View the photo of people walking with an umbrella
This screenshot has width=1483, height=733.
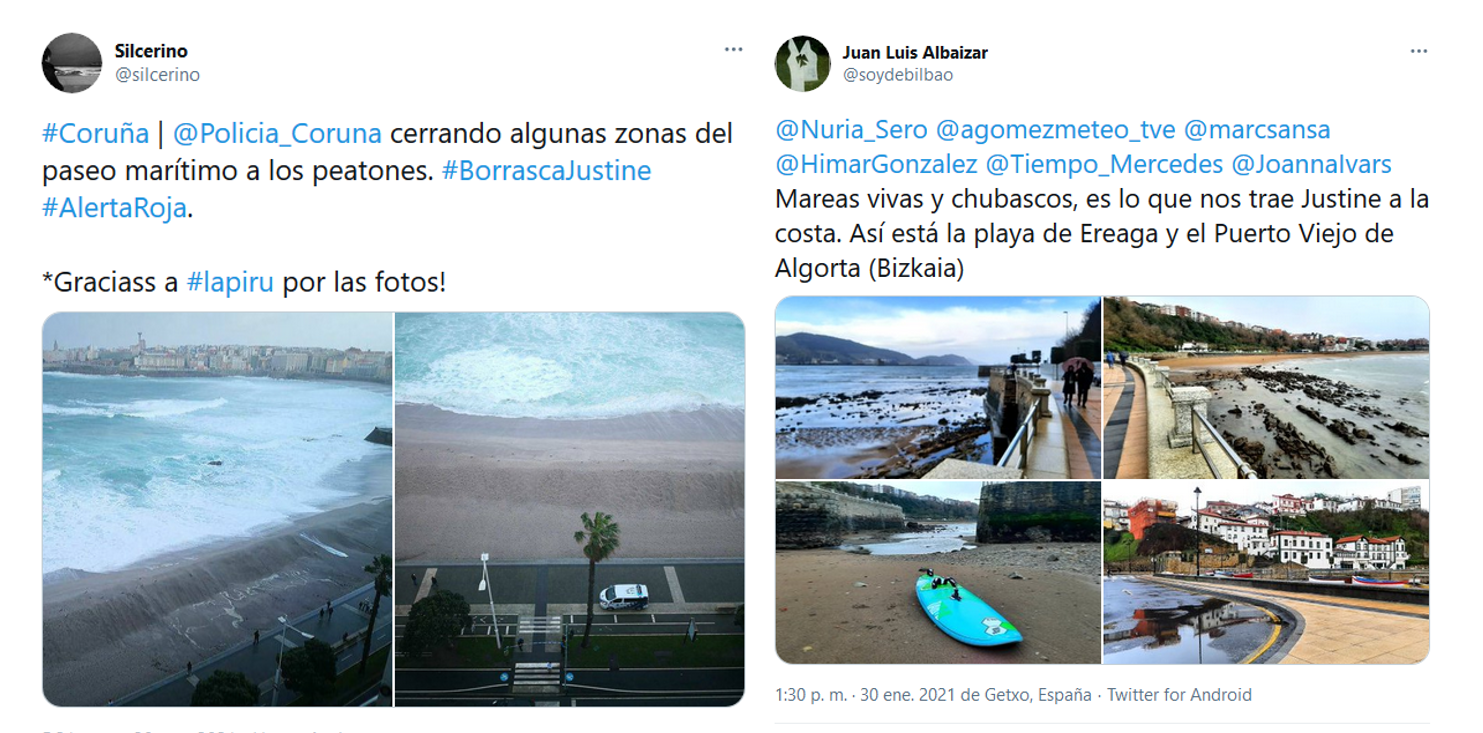938,387
